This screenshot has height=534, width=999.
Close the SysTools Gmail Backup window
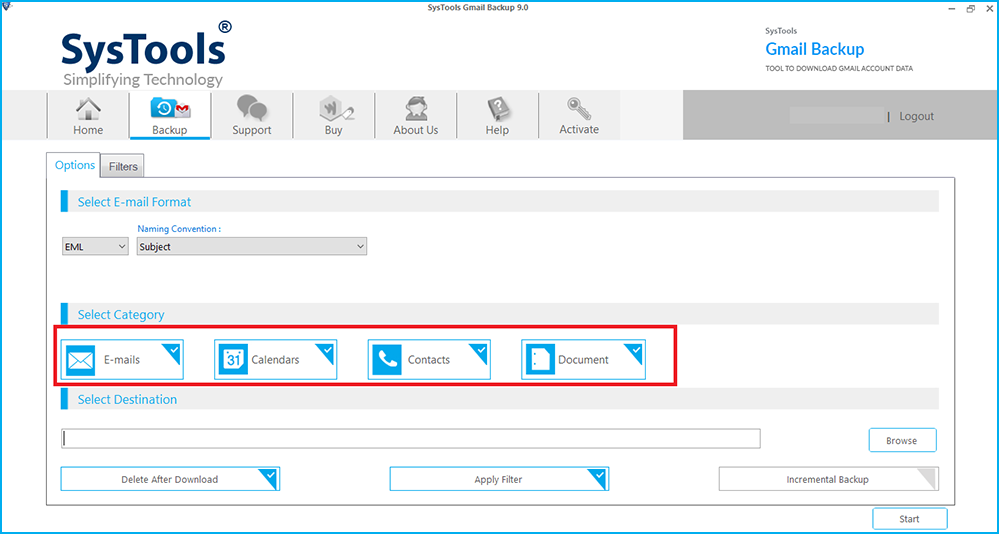point(988,8)
